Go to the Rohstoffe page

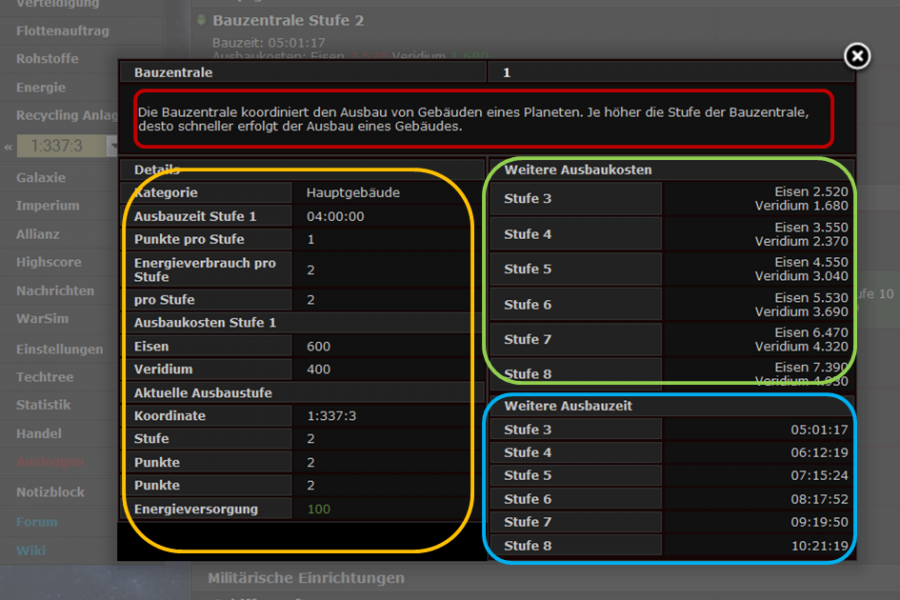46,59
